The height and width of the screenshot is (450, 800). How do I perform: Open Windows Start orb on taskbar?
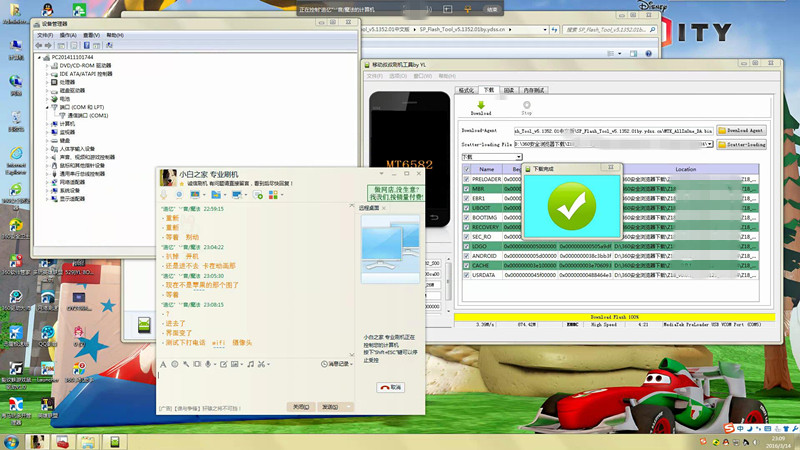click(x=11, y=442)
